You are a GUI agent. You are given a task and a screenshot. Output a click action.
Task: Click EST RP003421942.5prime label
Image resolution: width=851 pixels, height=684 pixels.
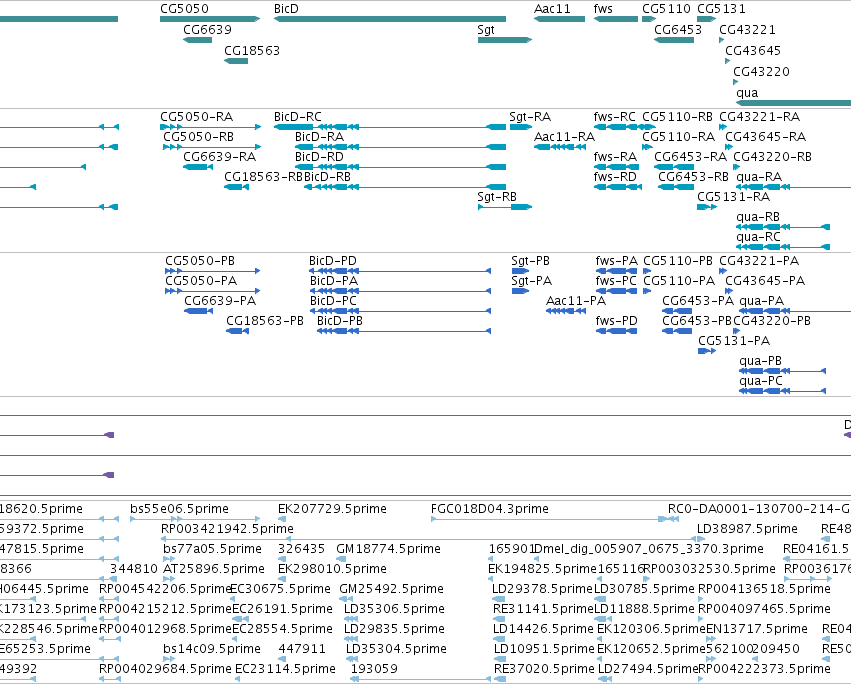point(227,529)
